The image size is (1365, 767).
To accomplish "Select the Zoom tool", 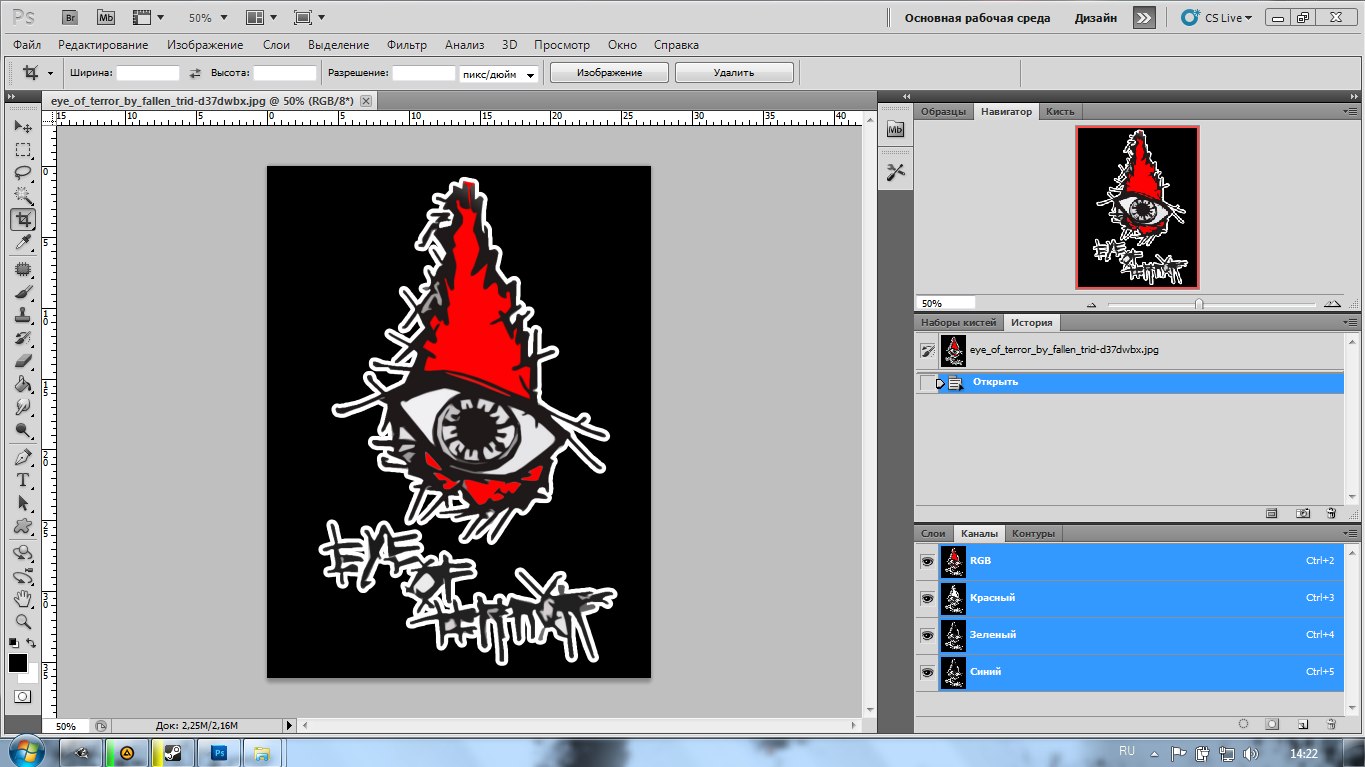I will click(23, 622).
